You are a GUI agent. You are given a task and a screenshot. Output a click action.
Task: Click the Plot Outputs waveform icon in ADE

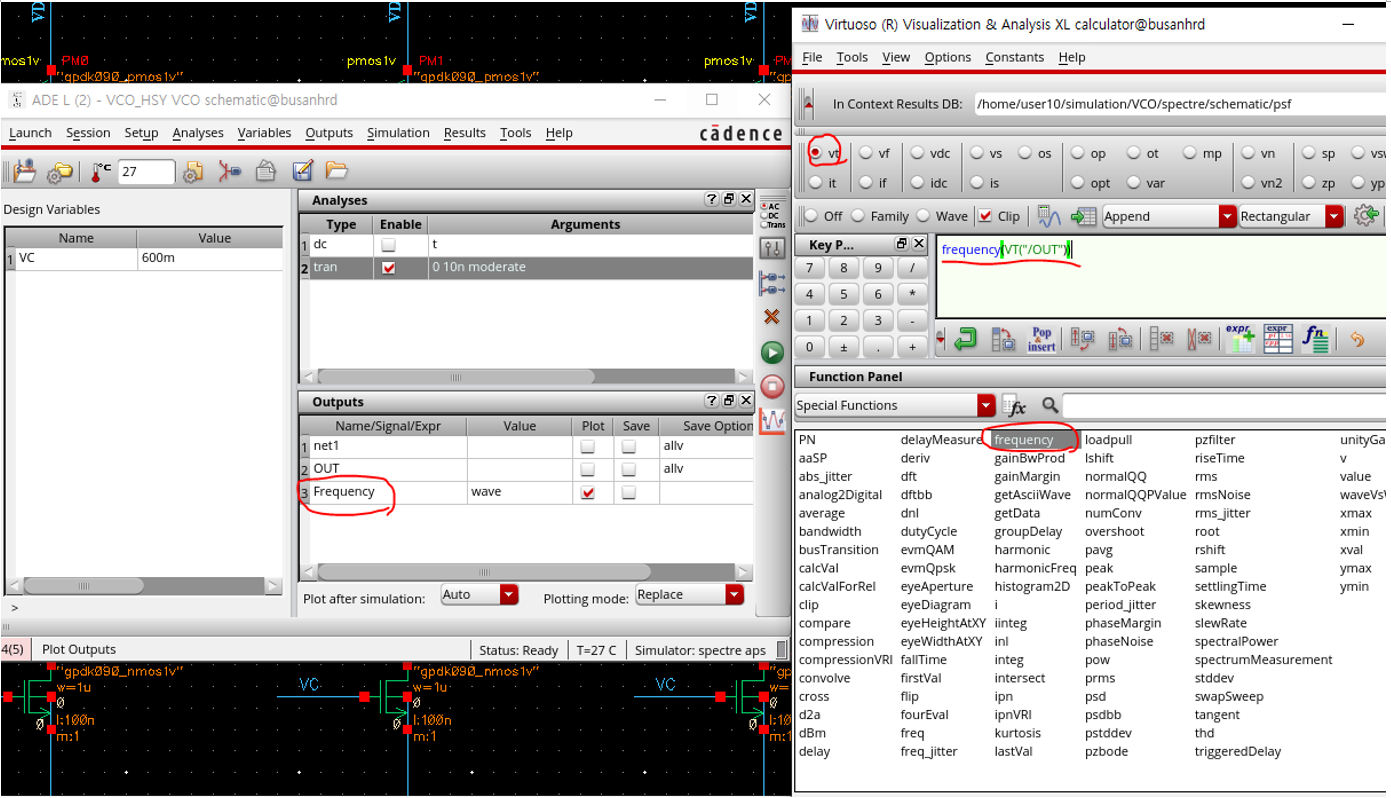[772, 421]
